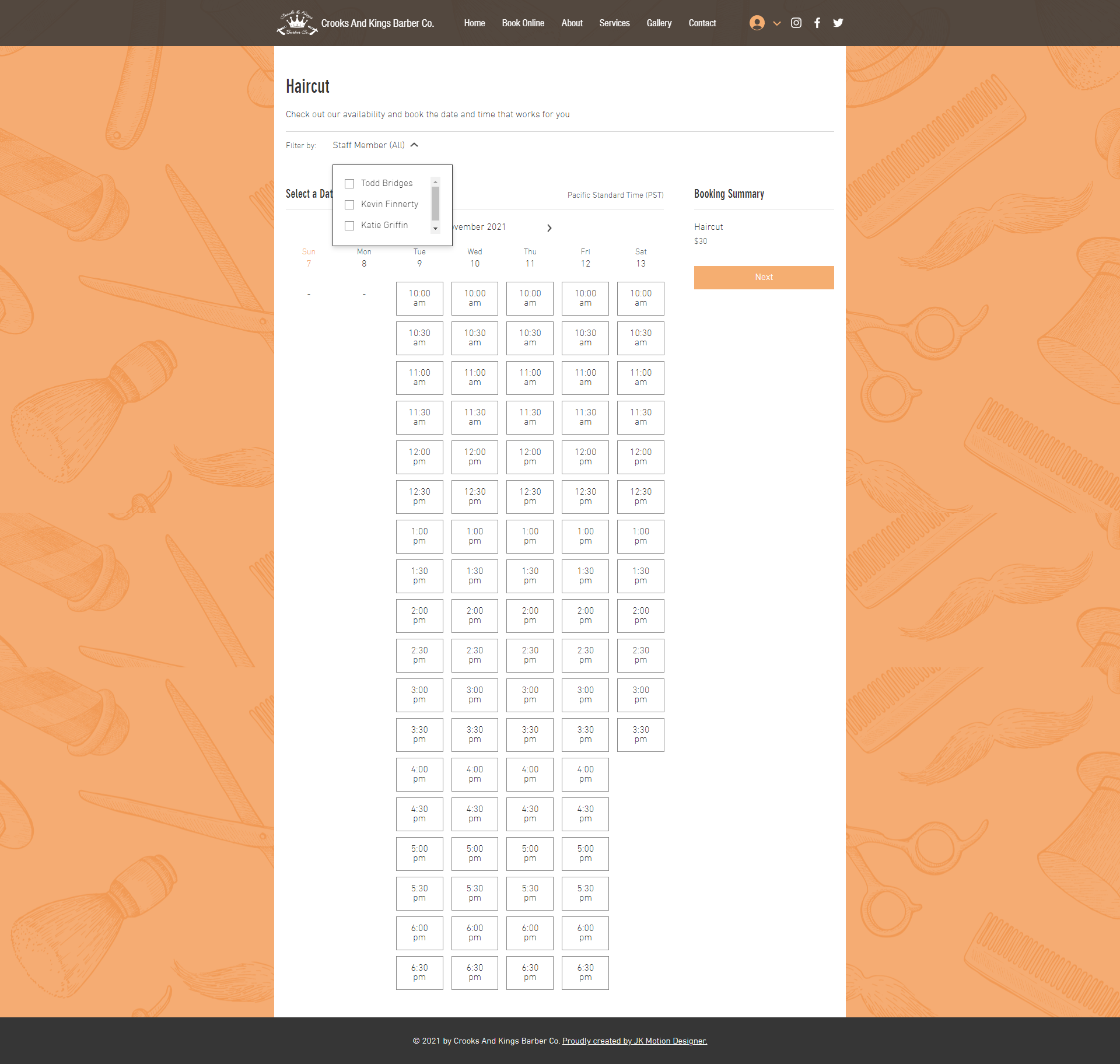The width and height of the screenshot is (1120, 1064).
Task: Select Wednesday 10 at 10:30 am slot
Action: click(x=475, y=338)
